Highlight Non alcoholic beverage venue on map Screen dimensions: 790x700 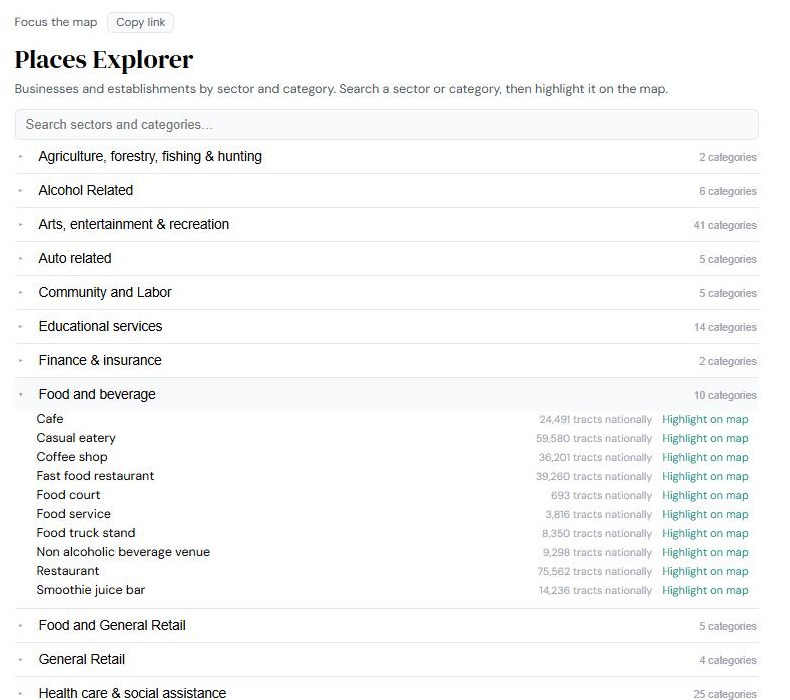(x=705, y=552)
